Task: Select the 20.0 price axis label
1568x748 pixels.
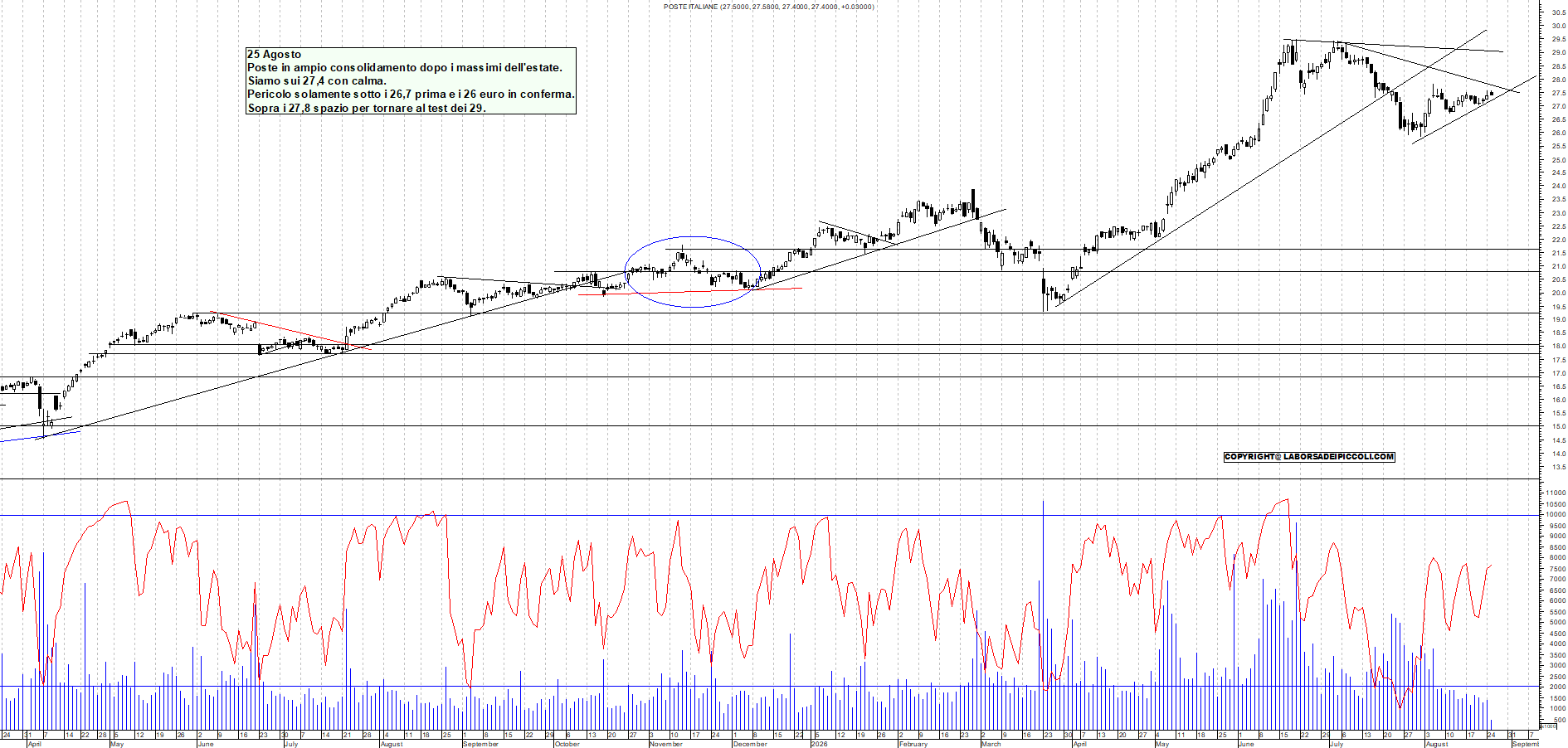Action: coord(1558,293)
